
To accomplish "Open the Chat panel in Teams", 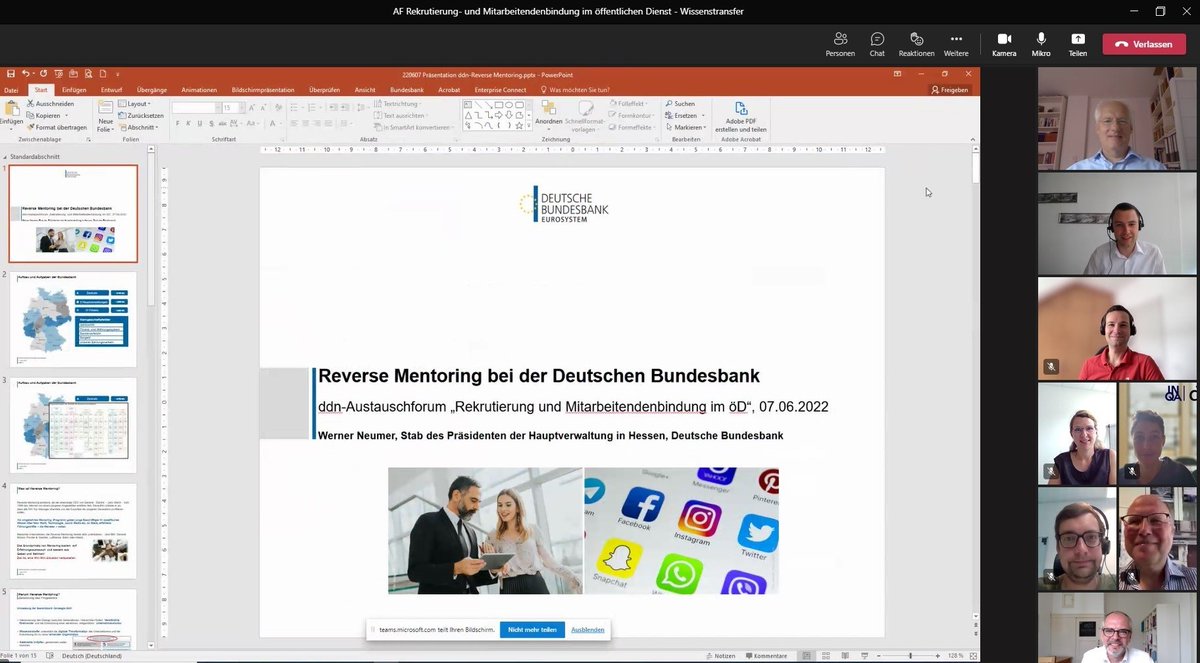I will pos(877,44).
